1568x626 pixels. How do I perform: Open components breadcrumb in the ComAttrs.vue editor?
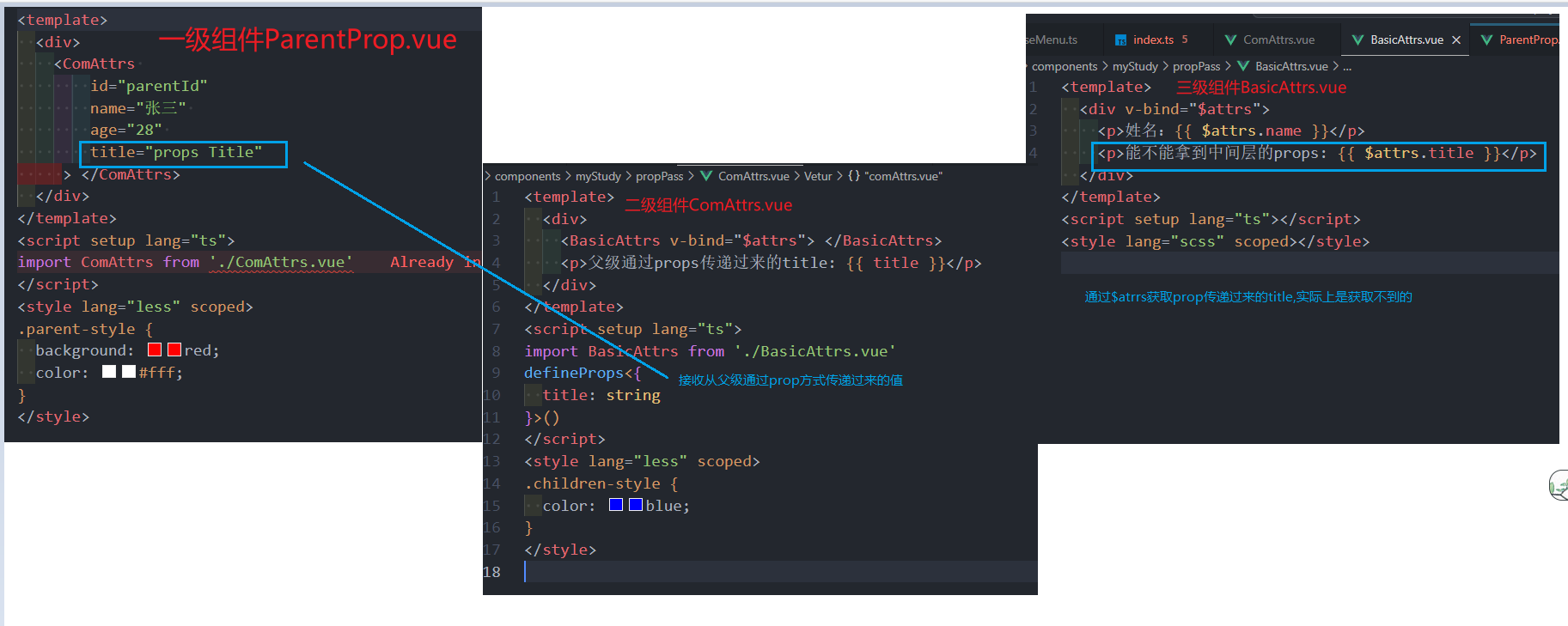click(x=528, y=176)
